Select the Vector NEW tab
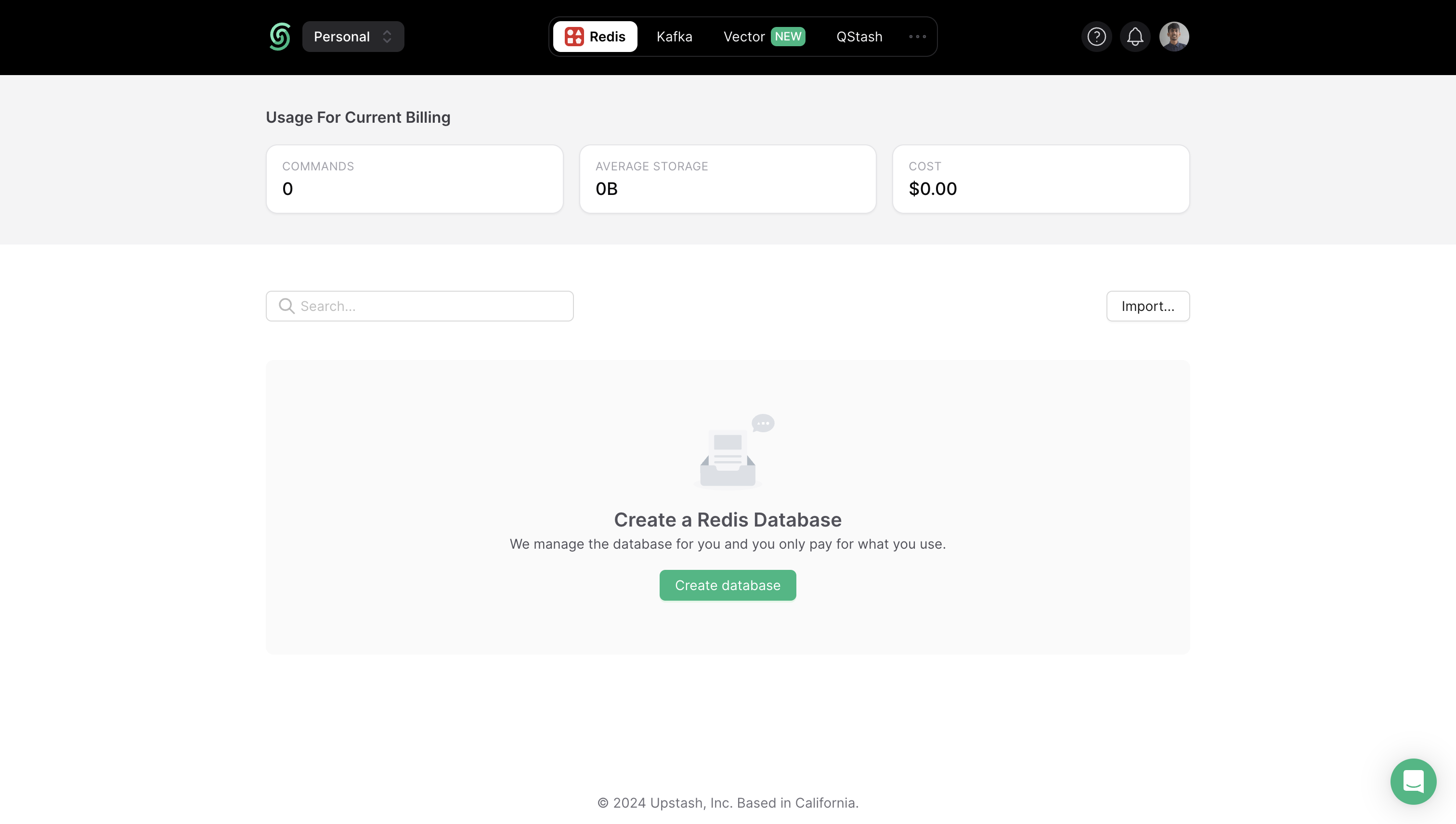The height and width of the screenshot is (824, 1456). (763, 36)
